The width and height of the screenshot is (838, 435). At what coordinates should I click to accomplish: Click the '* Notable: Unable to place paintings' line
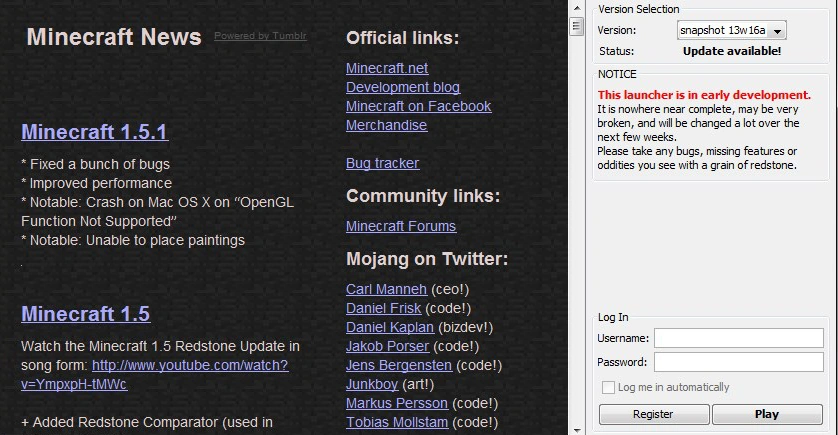coord(133,240)
